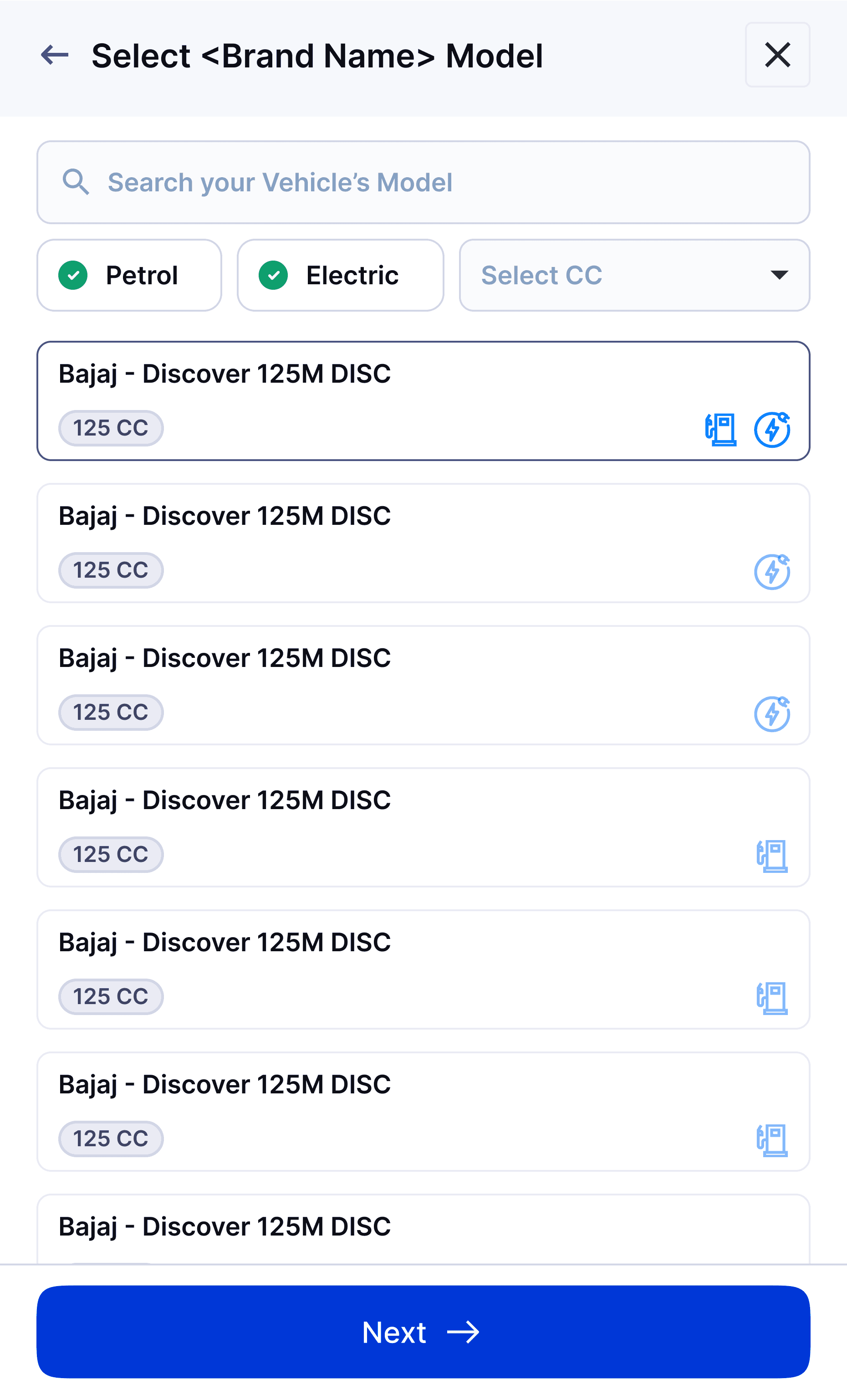Uncheck the green checkmark beside Petrol

click(73, 276)
